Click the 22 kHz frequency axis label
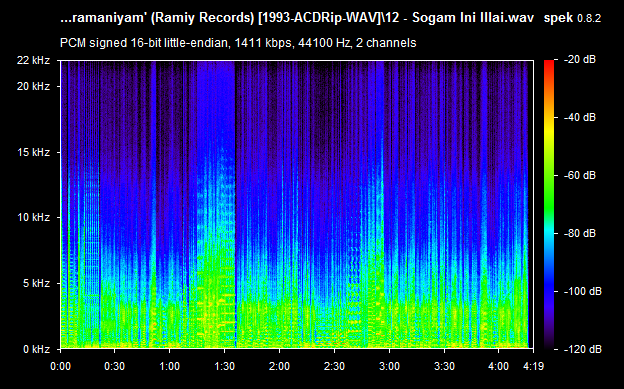 (x=33, y=61)
